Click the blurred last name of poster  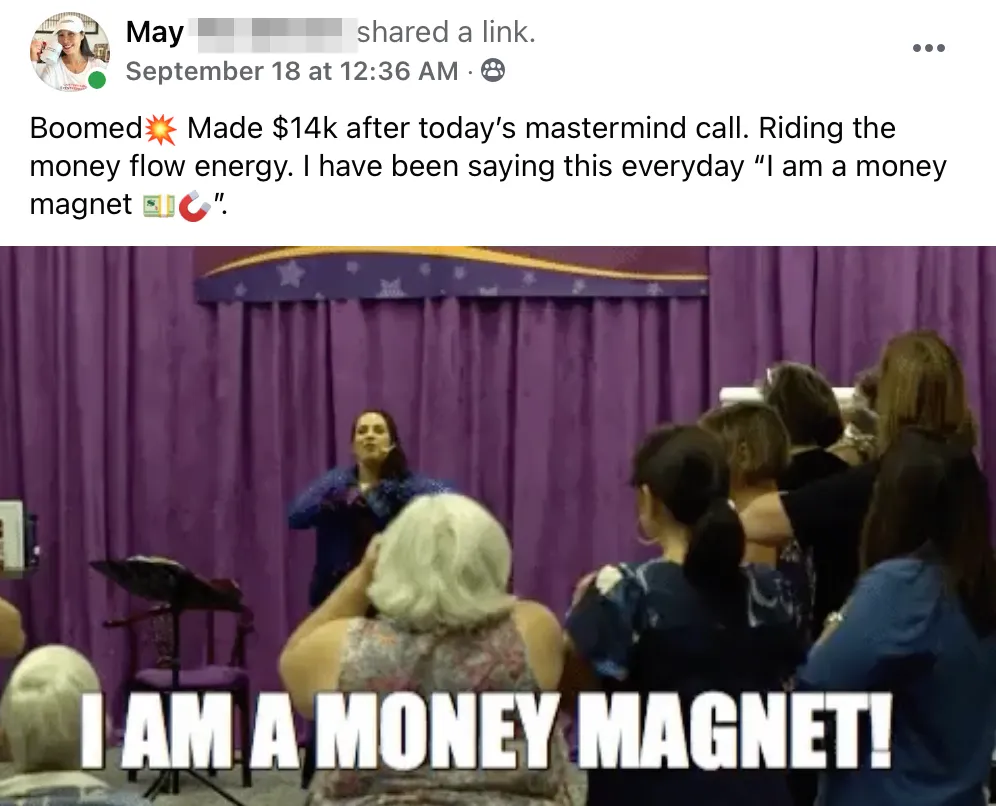[271, 32]
